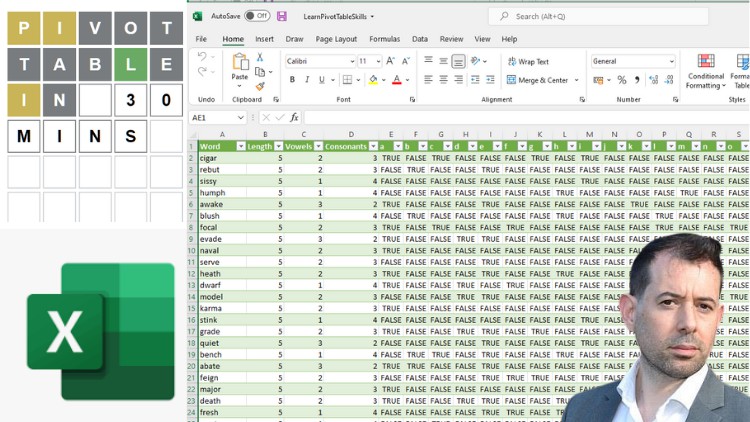The height and width of the screenshot is (422, 750).
Task: Toggle the AutoSave switch
Action: click(x=257, y=16)
